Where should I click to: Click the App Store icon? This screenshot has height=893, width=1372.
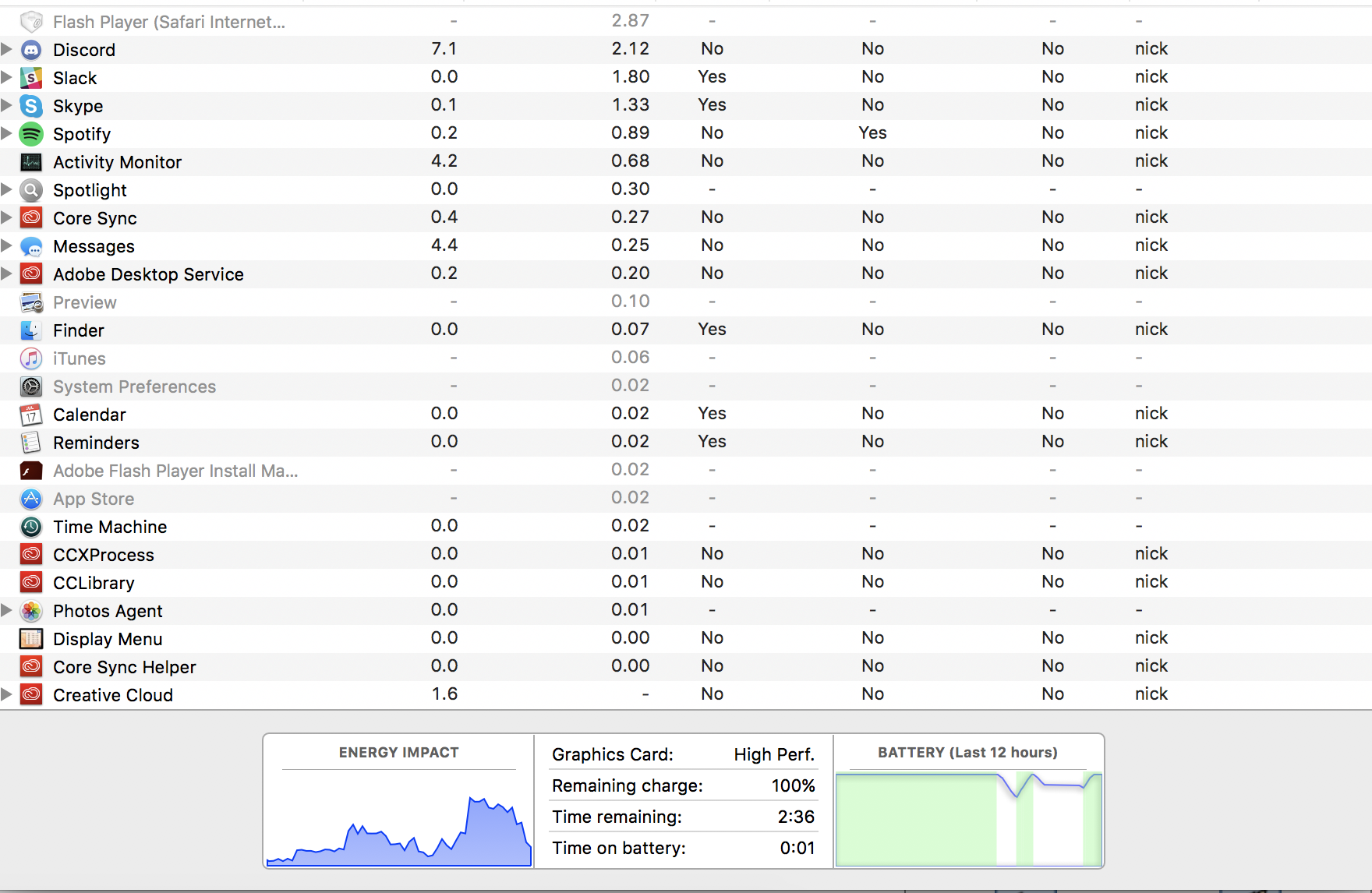click(31, 499)
